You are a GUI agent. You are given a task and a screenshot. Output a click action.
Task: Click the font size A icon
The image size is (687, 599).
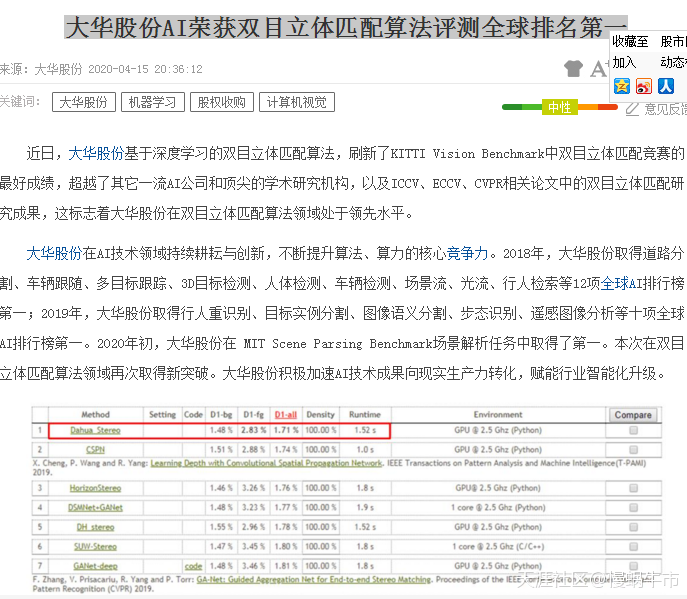point(599,69)
